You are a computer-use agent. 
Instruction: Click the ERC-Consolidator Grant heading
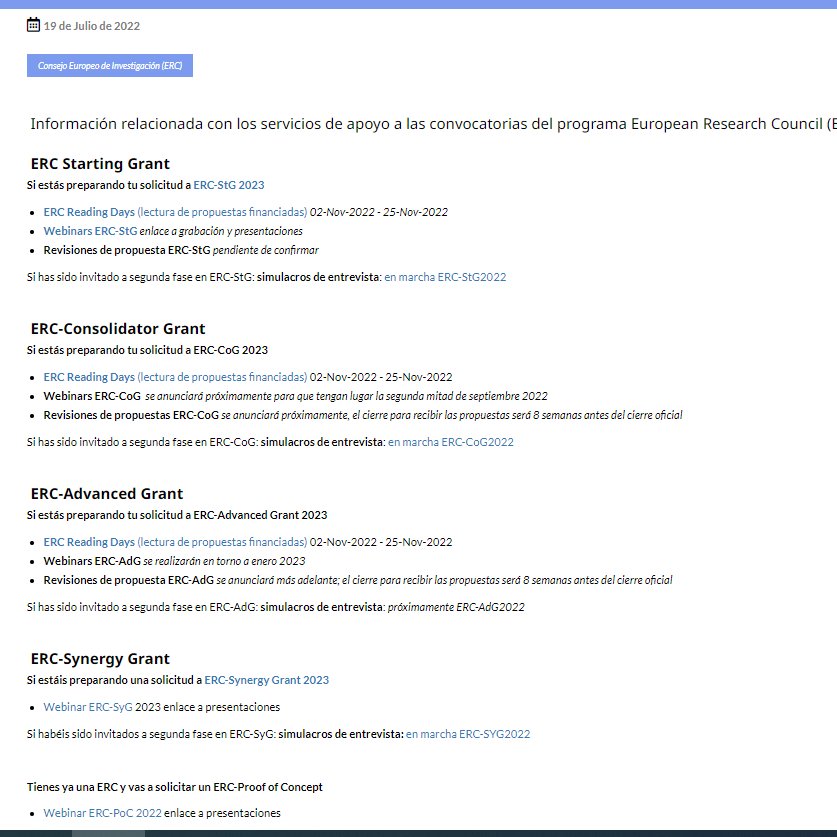click(118, 328)
